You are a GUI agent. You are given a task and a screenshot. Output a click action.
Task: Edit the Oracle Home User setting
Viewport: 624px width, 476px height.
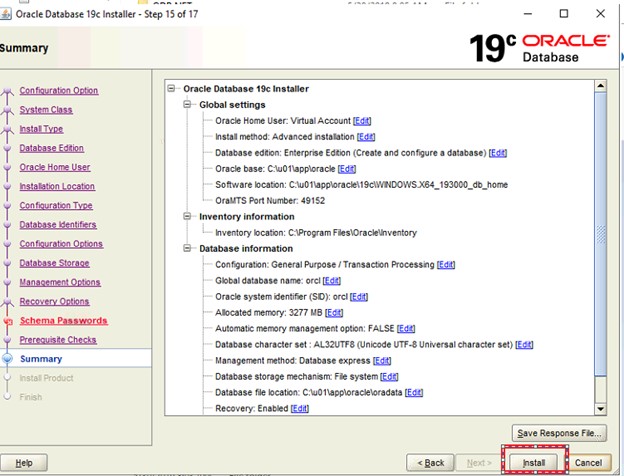pyautogui.click(x=362, y=120)
